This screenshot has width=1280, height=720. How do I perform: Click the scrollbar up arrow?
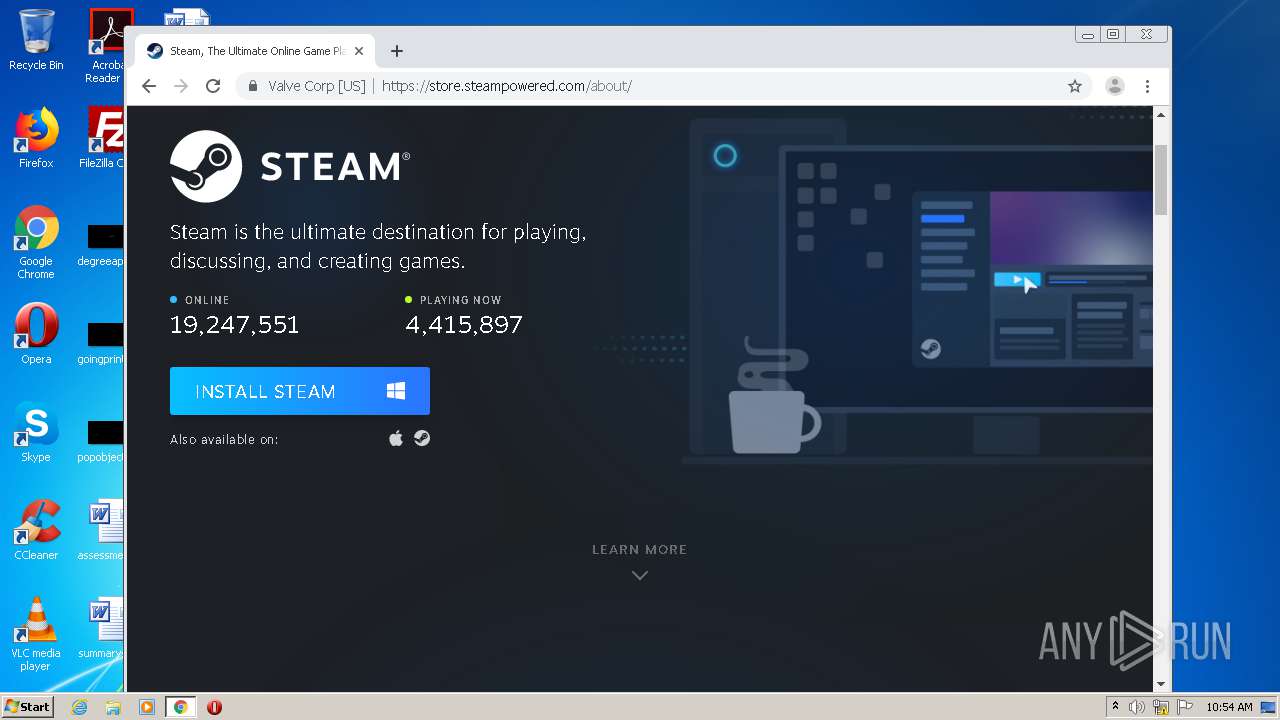[1161, 115]
